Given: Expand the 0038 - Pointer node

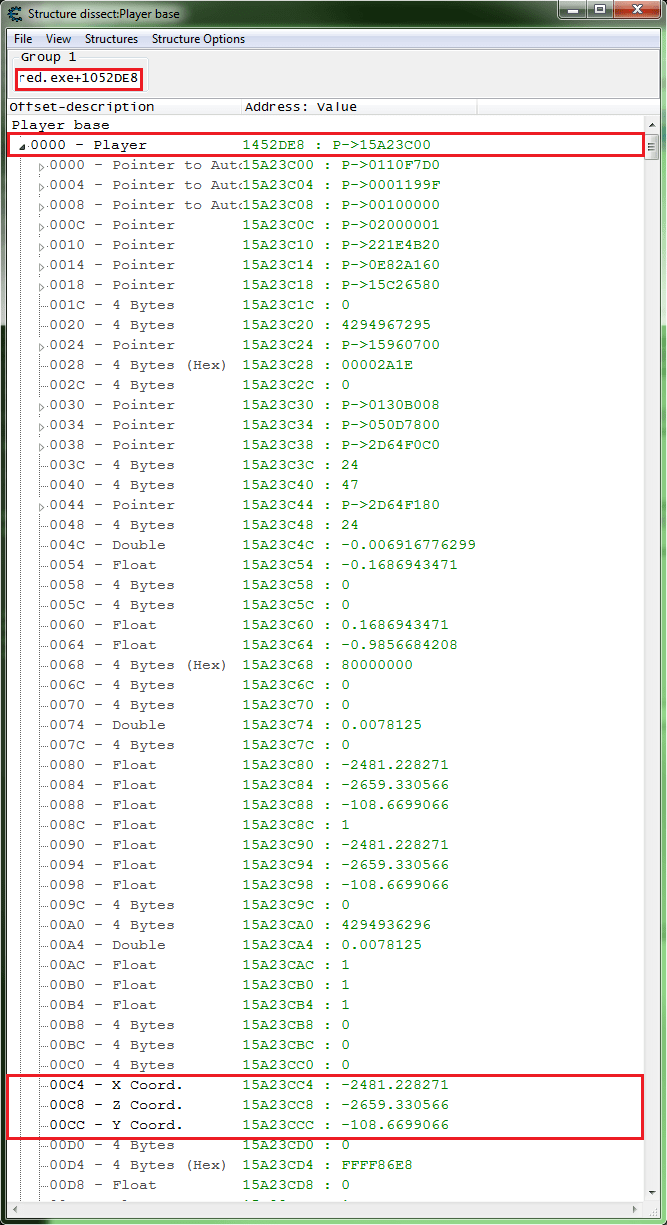Looking at the screenshot, I should [x=42, y=446].
